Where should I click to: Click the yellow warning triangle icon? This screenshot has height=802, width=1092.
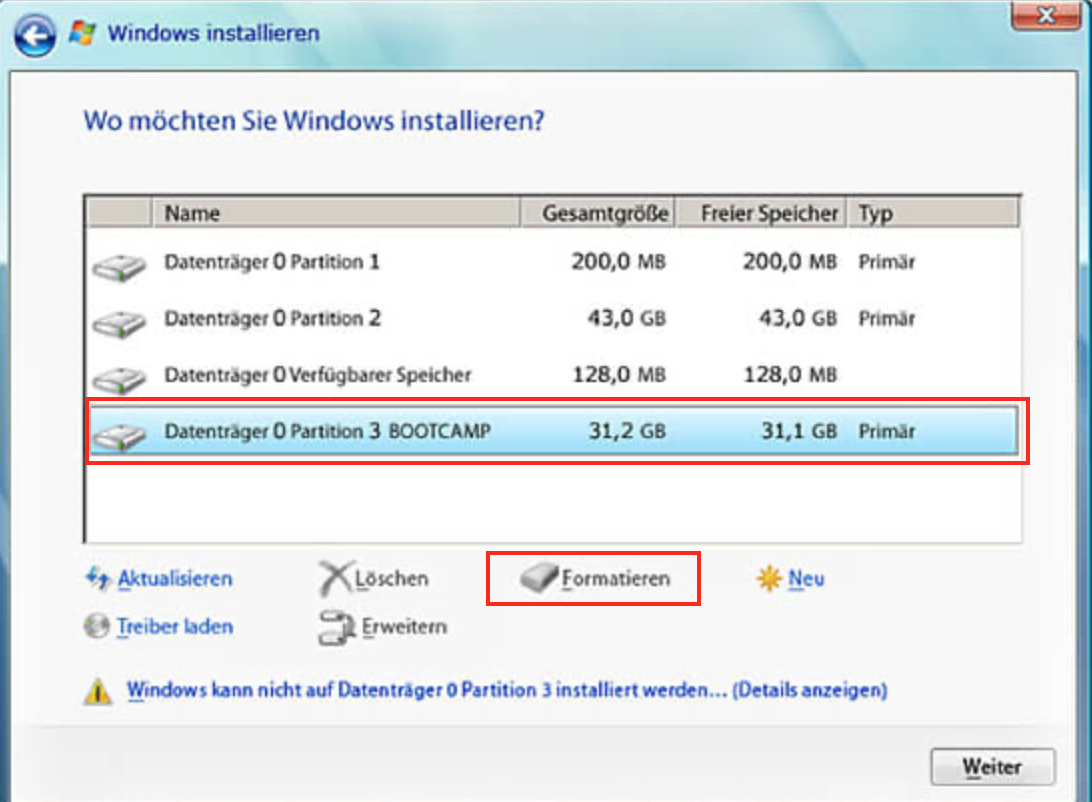98,690
